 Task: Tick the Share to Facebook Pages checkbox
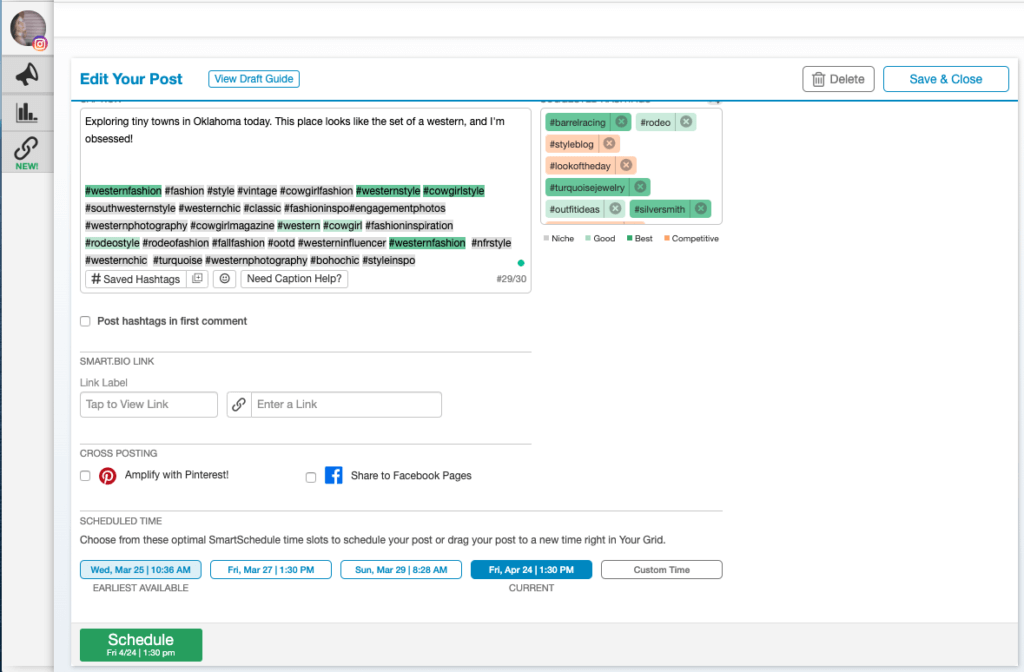pos(311,477)
